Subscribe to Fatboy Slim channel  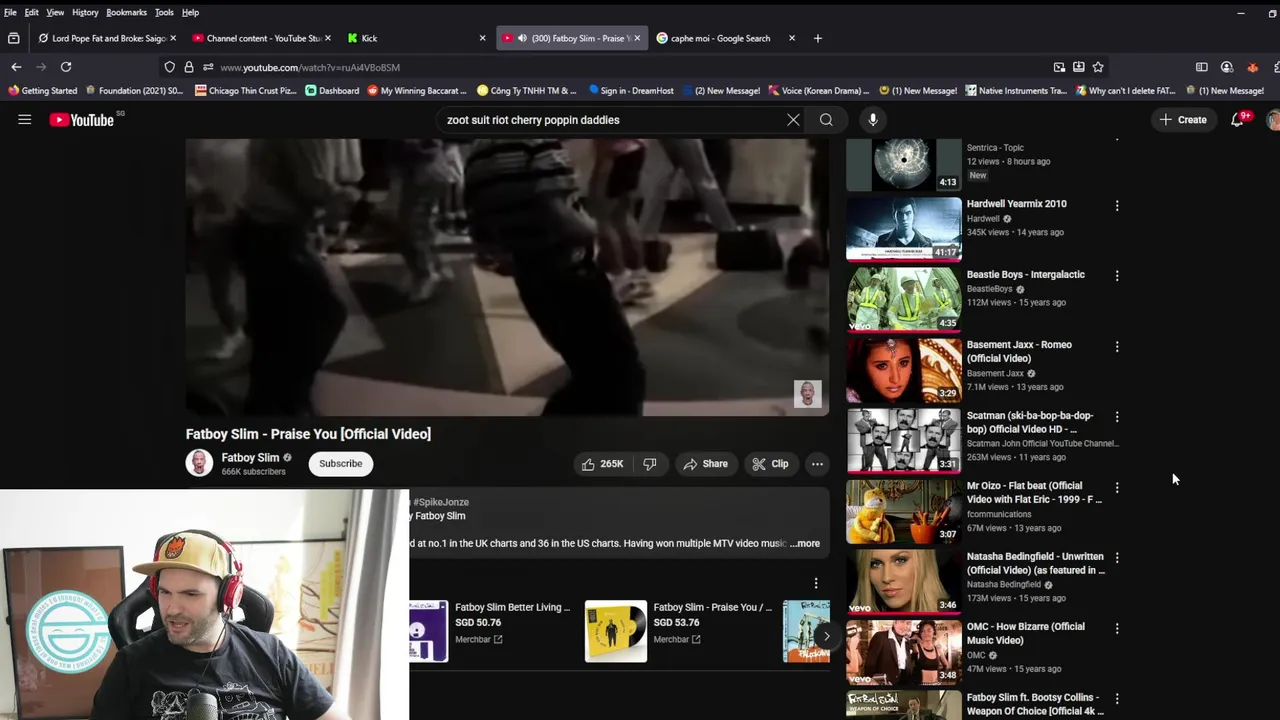(x=341, y=464)
